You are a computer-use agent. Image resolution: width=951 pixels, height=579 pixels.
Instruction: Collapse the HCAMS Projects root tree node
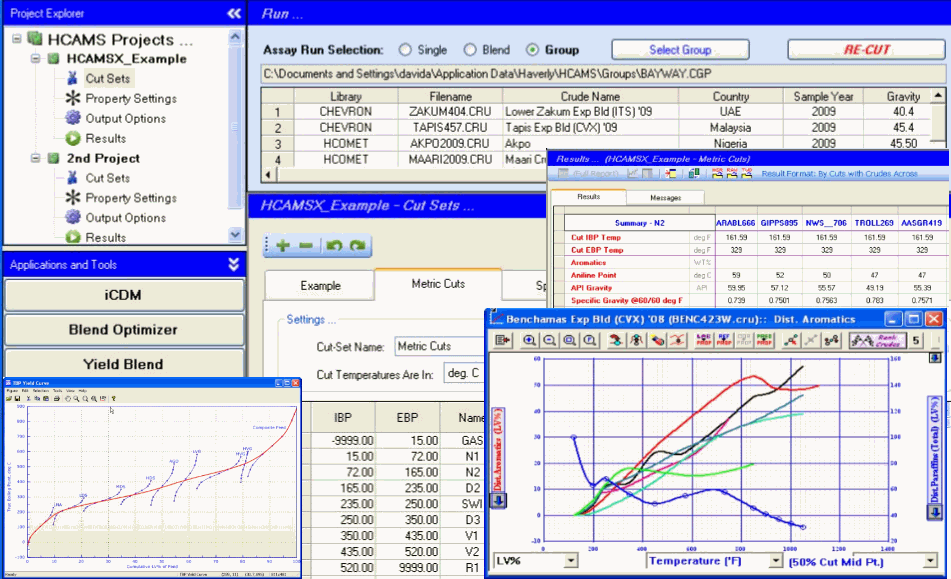(x=16, y=39)
